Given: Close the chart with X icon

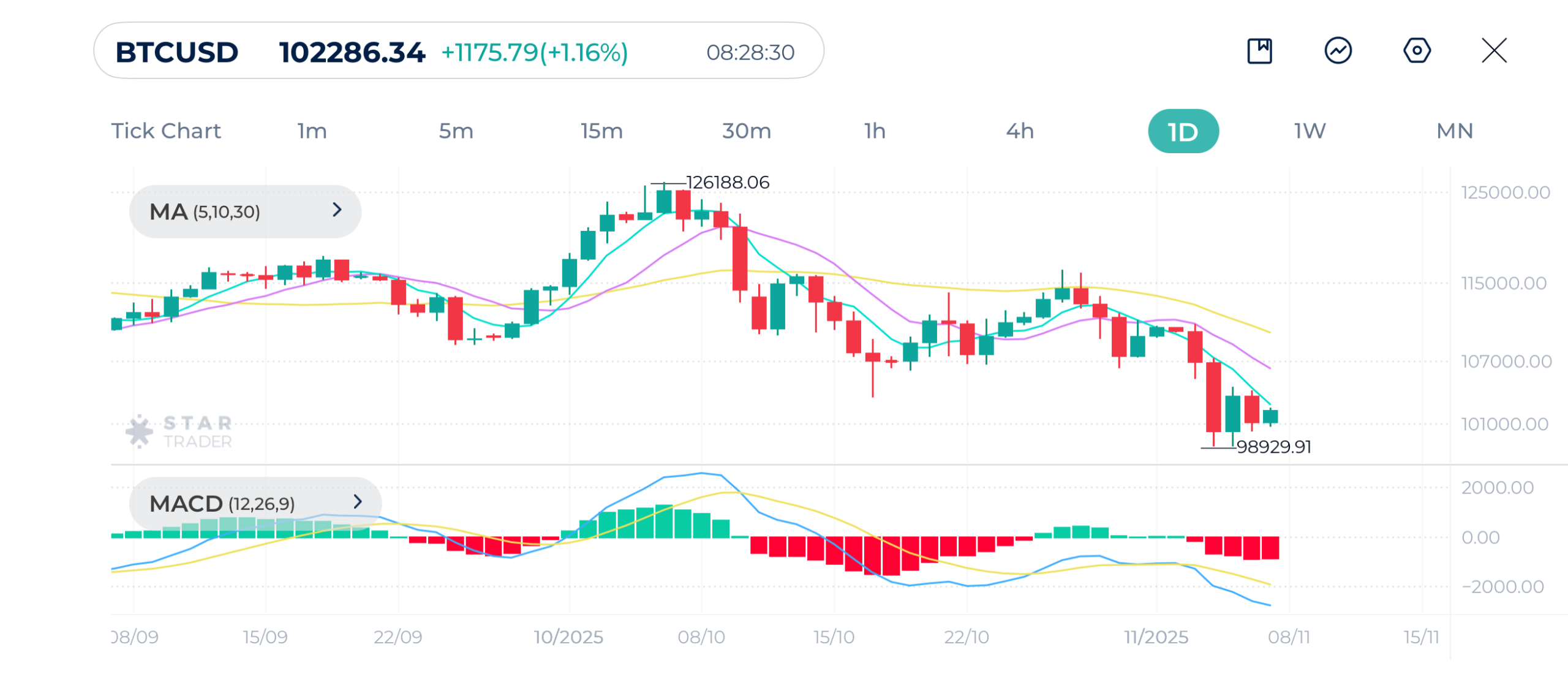Looking at the screenshot, I should 1494,51.
